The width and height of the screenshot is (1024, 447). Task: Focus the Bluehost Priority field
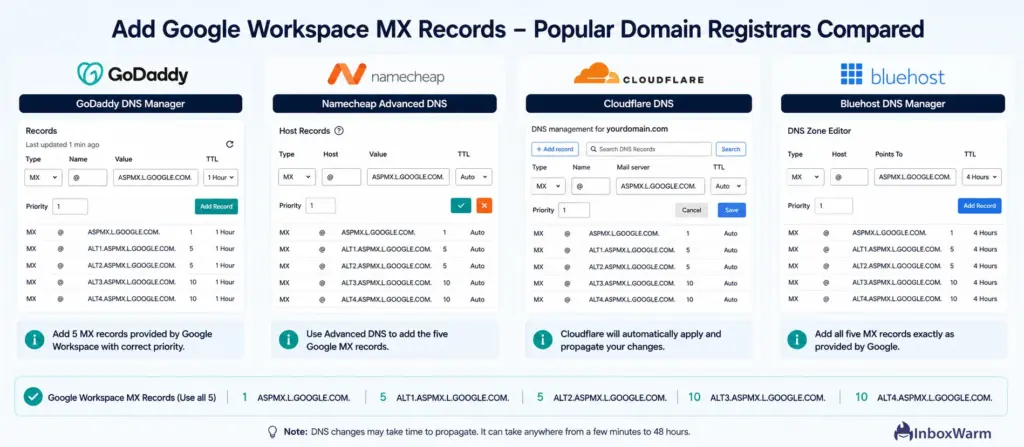833,206
